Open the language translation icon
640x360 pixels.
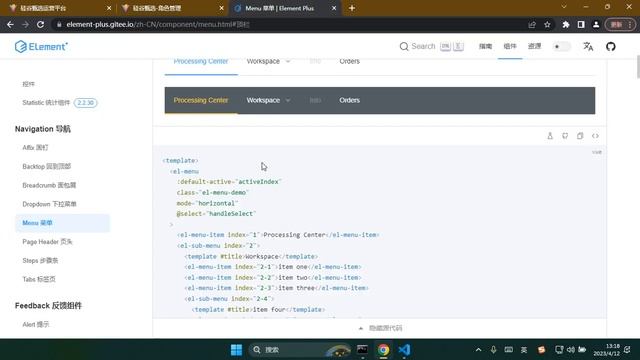click(x=588, y=47)
